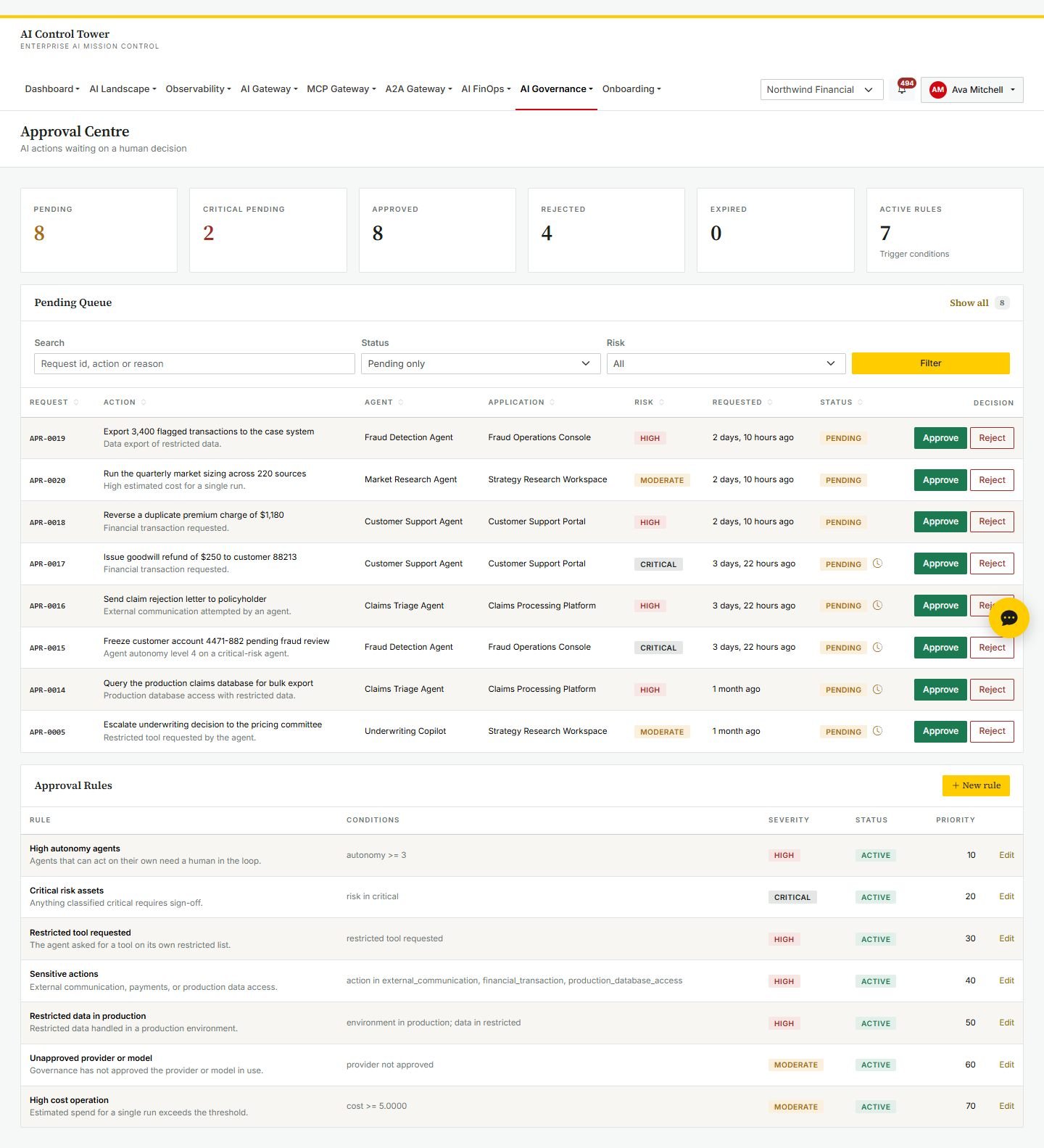The width and height of the screenshot is (1044, 1148).
Task: Click the yellow Filter button
Action: coord(930,363)
